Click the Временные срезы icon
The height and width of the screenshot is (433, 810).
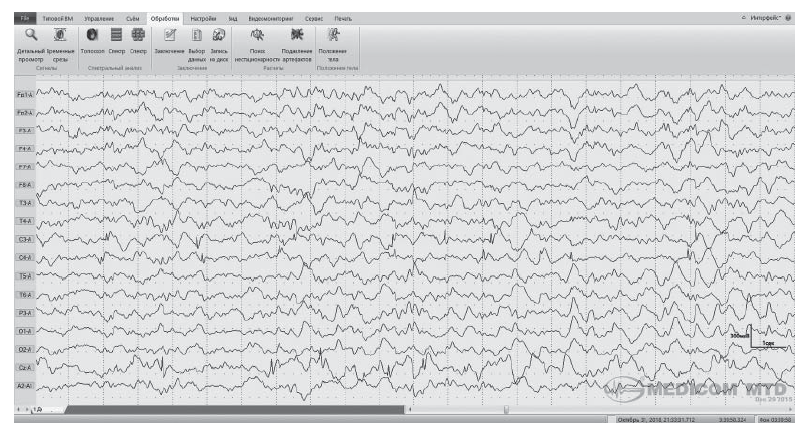click(x=60, y=35)
